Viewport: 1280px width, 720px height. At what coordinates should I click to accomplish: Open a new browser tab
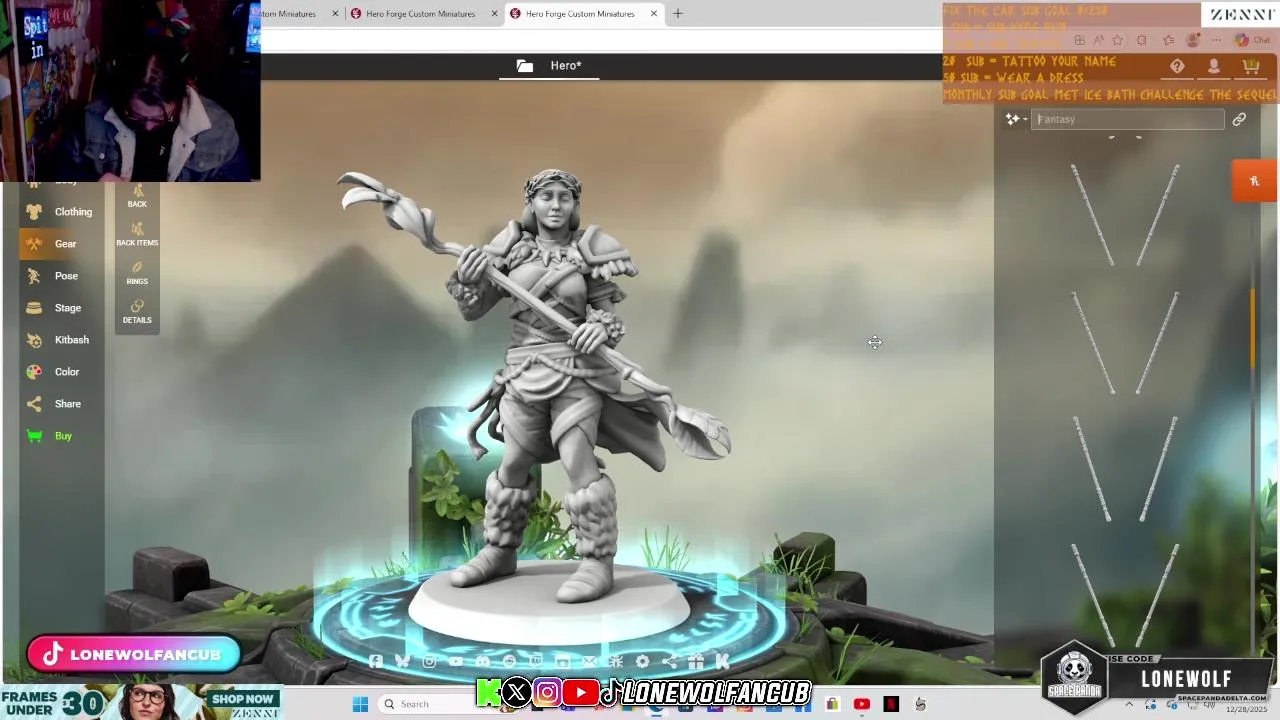[x=678, y=14]
